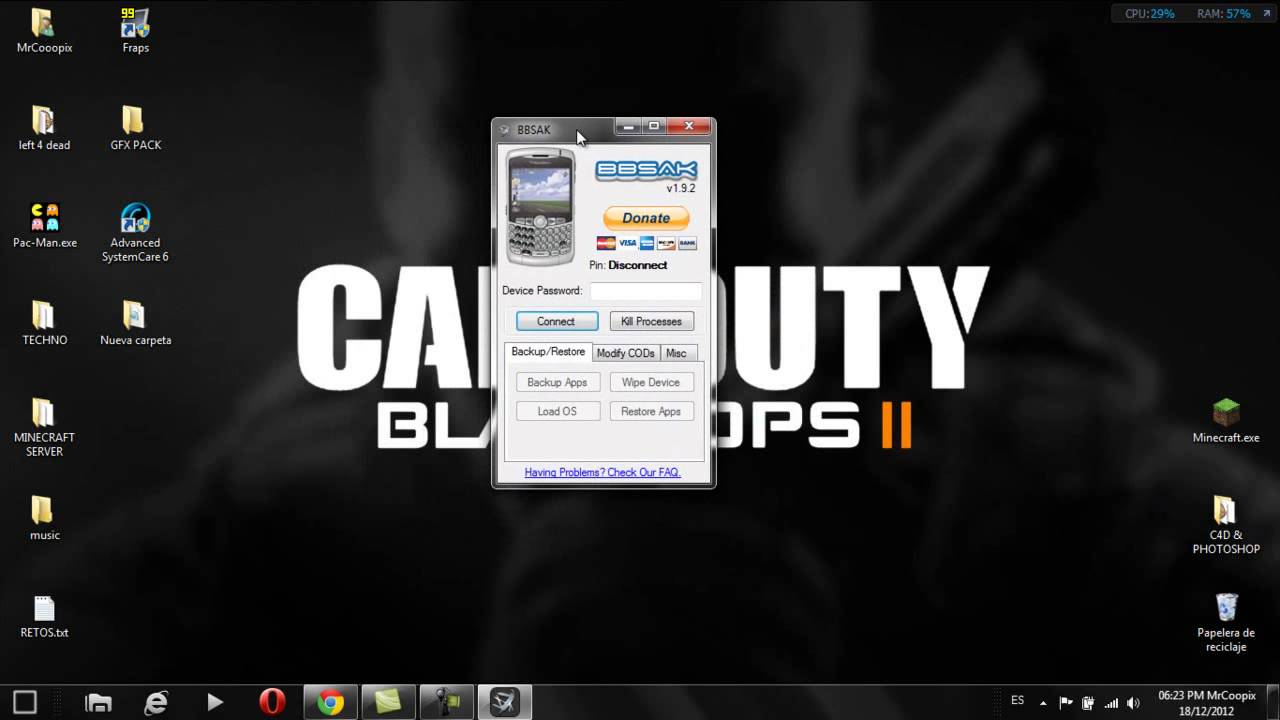Open the media player taskbar icon
Screen dimensions: 1280x720
pos(214,702)
